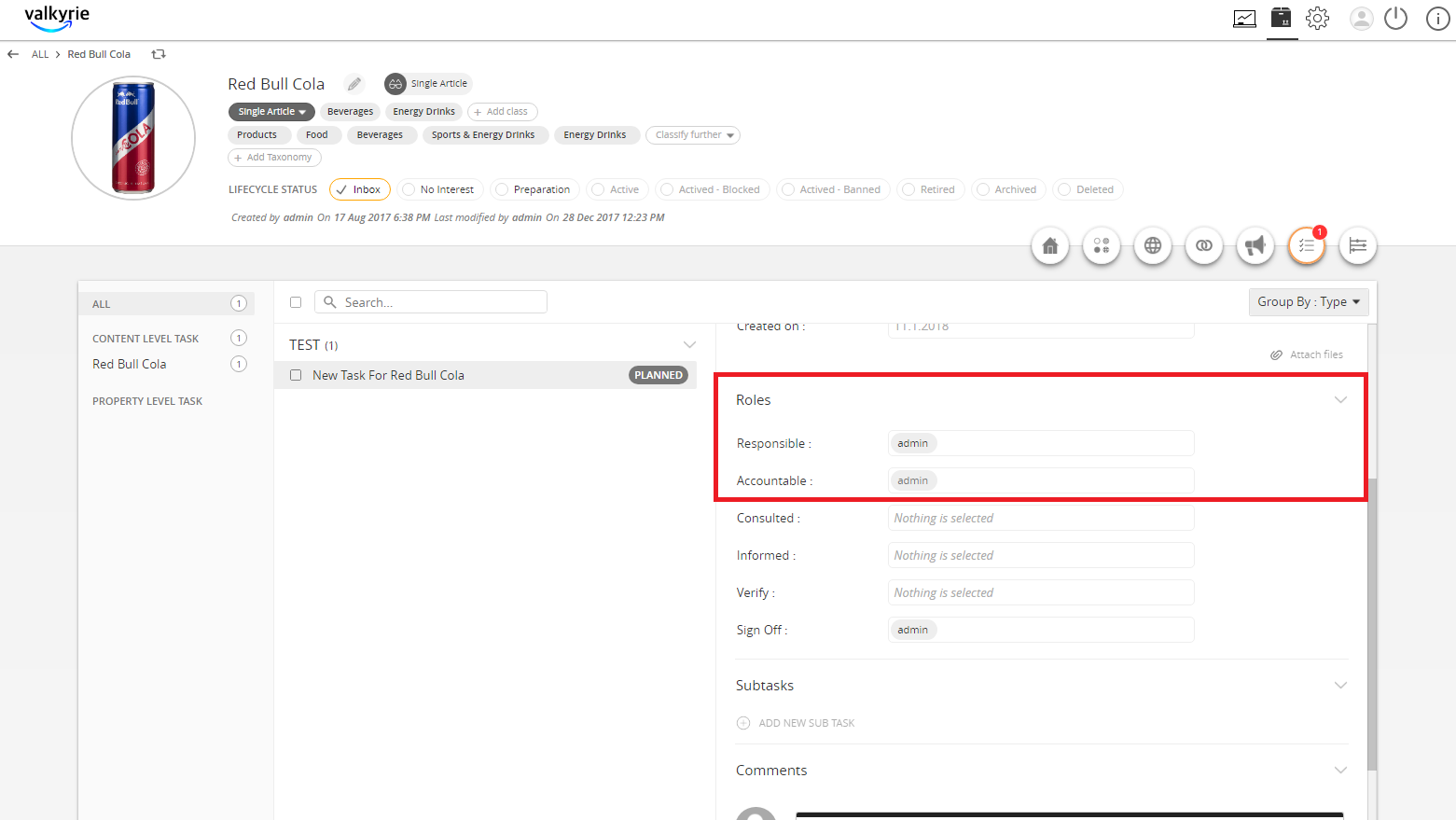Click the refresh icon beside breadcrumb
Viewport: 1456px width, 820px height.
(x=159, y=54)
